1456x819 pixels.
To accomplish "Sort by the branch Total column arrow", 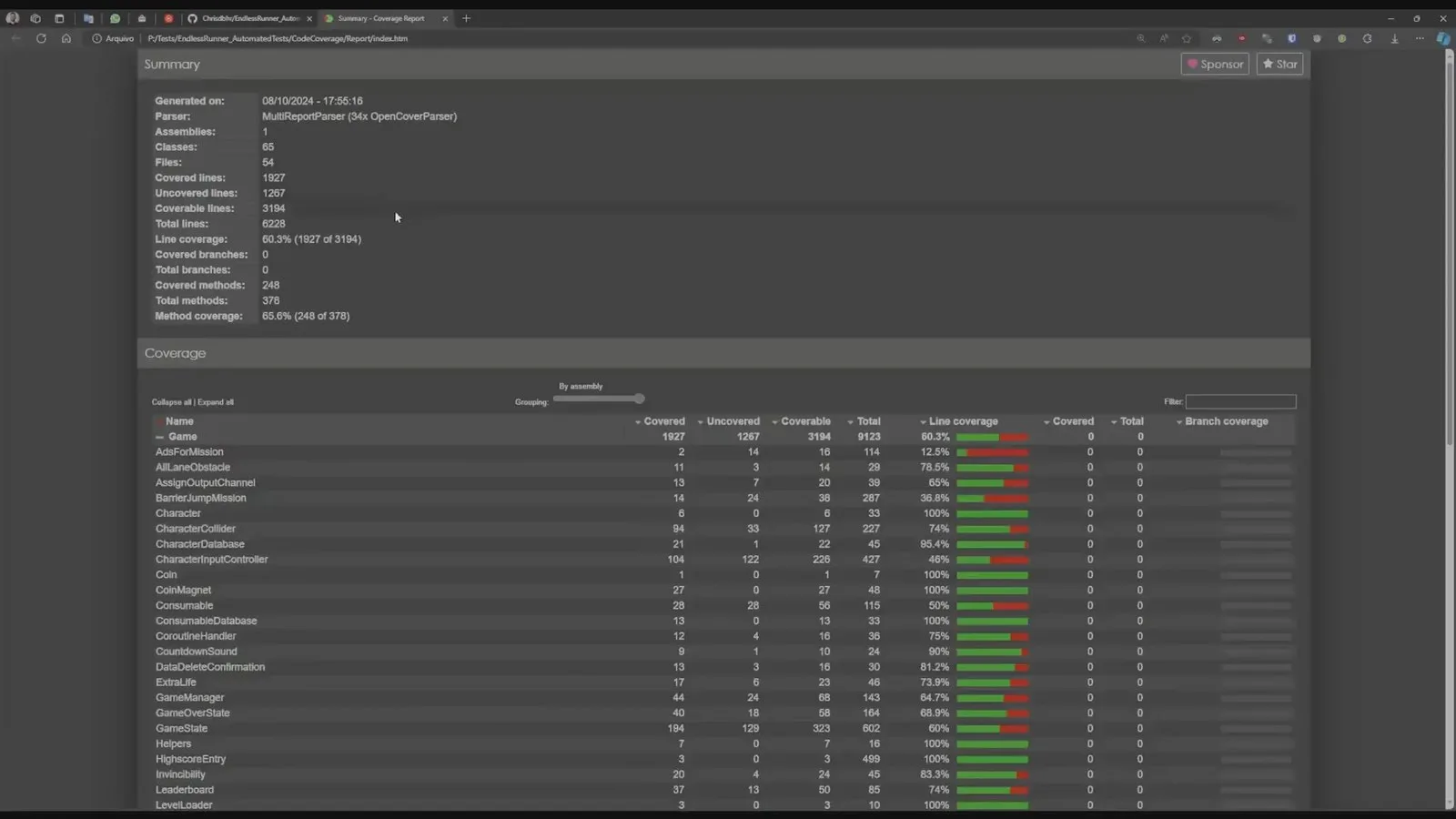I will [x=1114, y=422].
